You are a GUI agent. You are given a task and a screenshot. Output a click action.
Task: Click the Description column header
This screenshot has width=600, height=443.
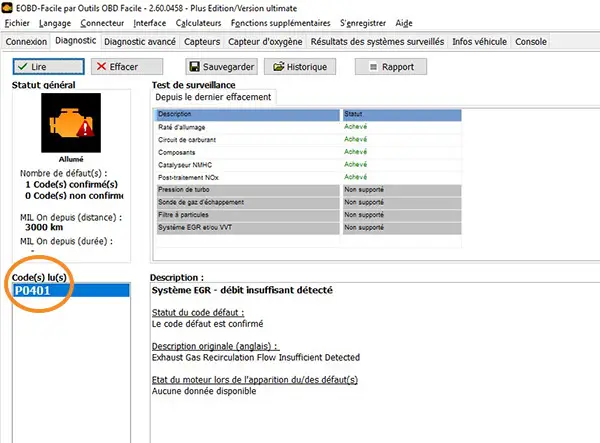pyautogui.click(x=248, y=115)
